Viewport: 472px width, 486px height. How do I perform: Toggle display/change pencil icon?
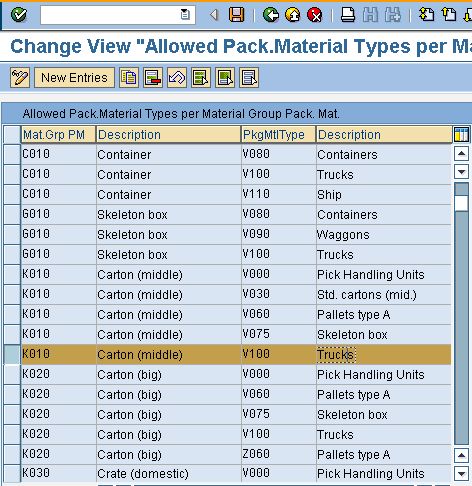pos(20,78)
